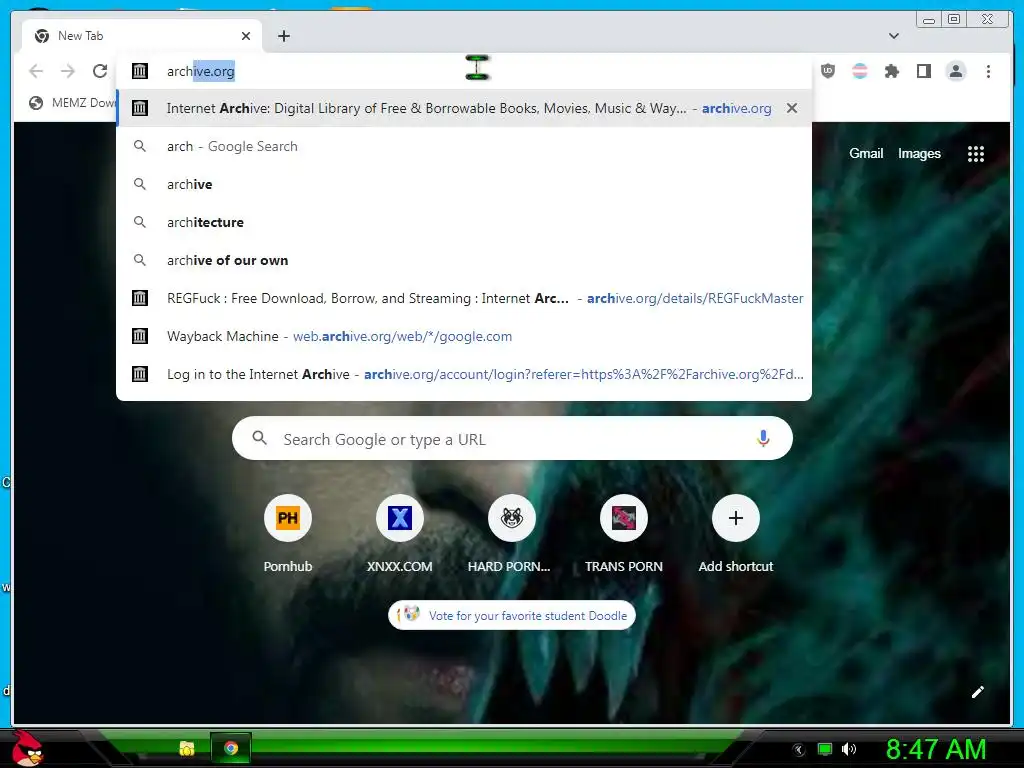Open the tab search chevron

coord(894,36)
